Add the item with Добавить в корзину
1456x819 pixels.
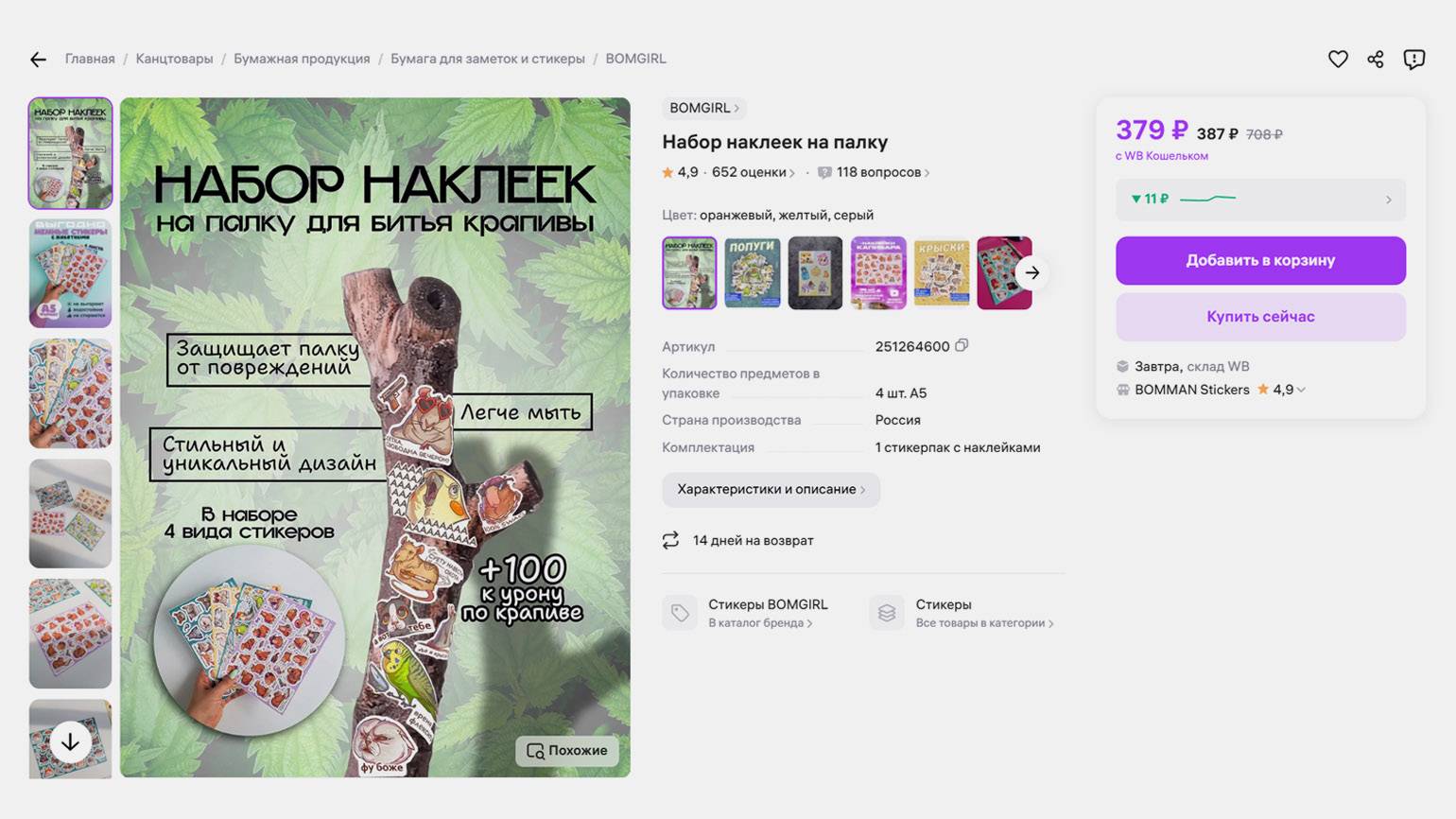tap(1260, 260)
